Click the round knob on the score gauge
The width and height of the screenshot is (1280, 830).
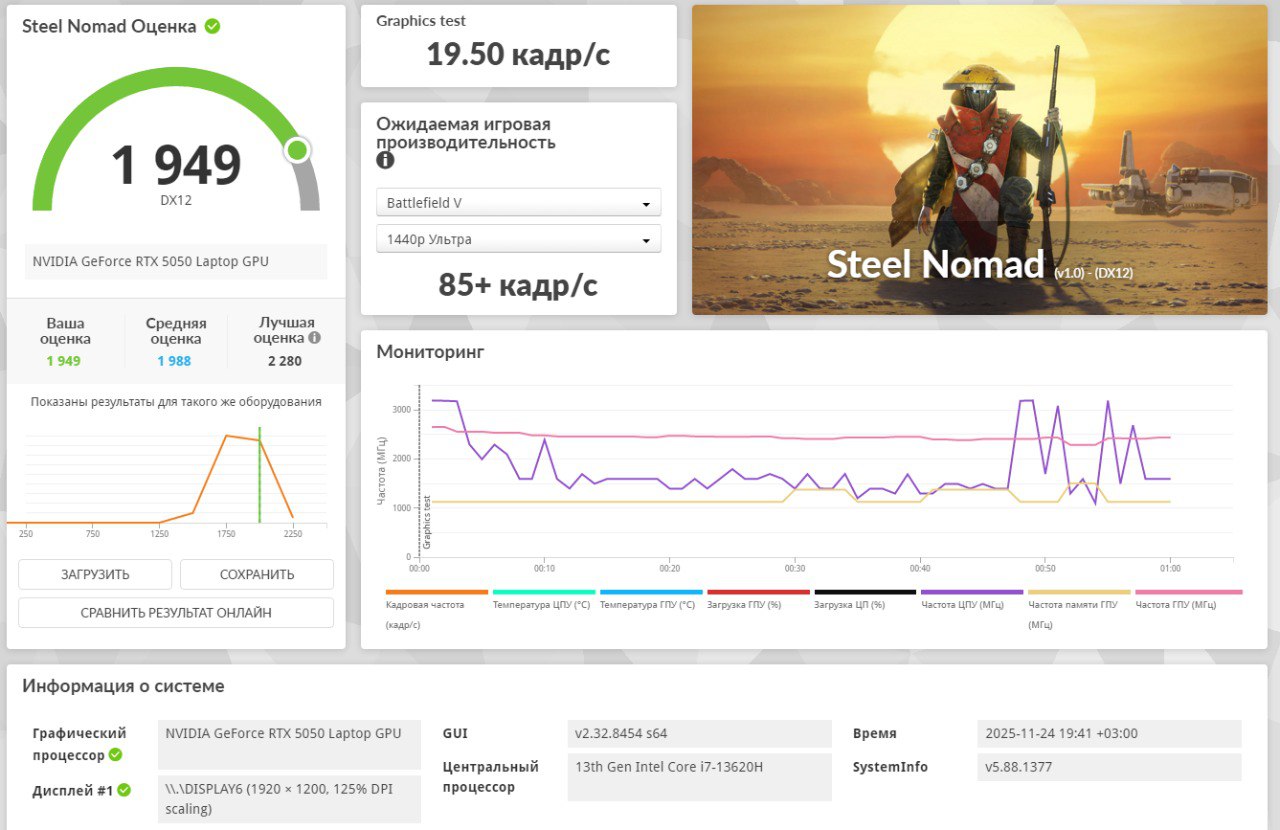(297, 150)
